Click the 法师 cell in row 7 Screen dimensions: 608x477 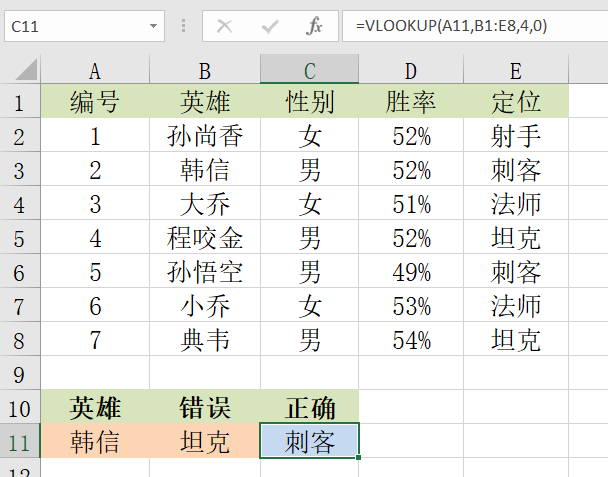click(x=516, y=305)
